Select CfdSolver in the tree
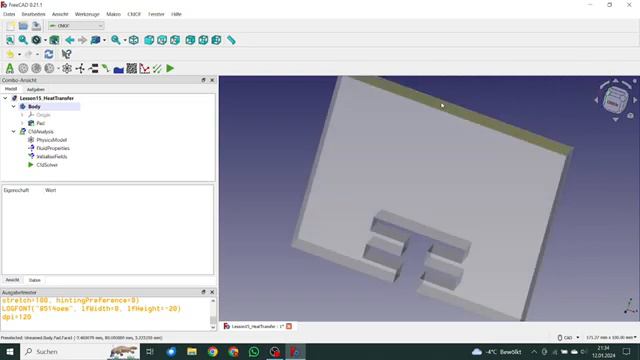 pyautogui.click(x=47, y=165)
